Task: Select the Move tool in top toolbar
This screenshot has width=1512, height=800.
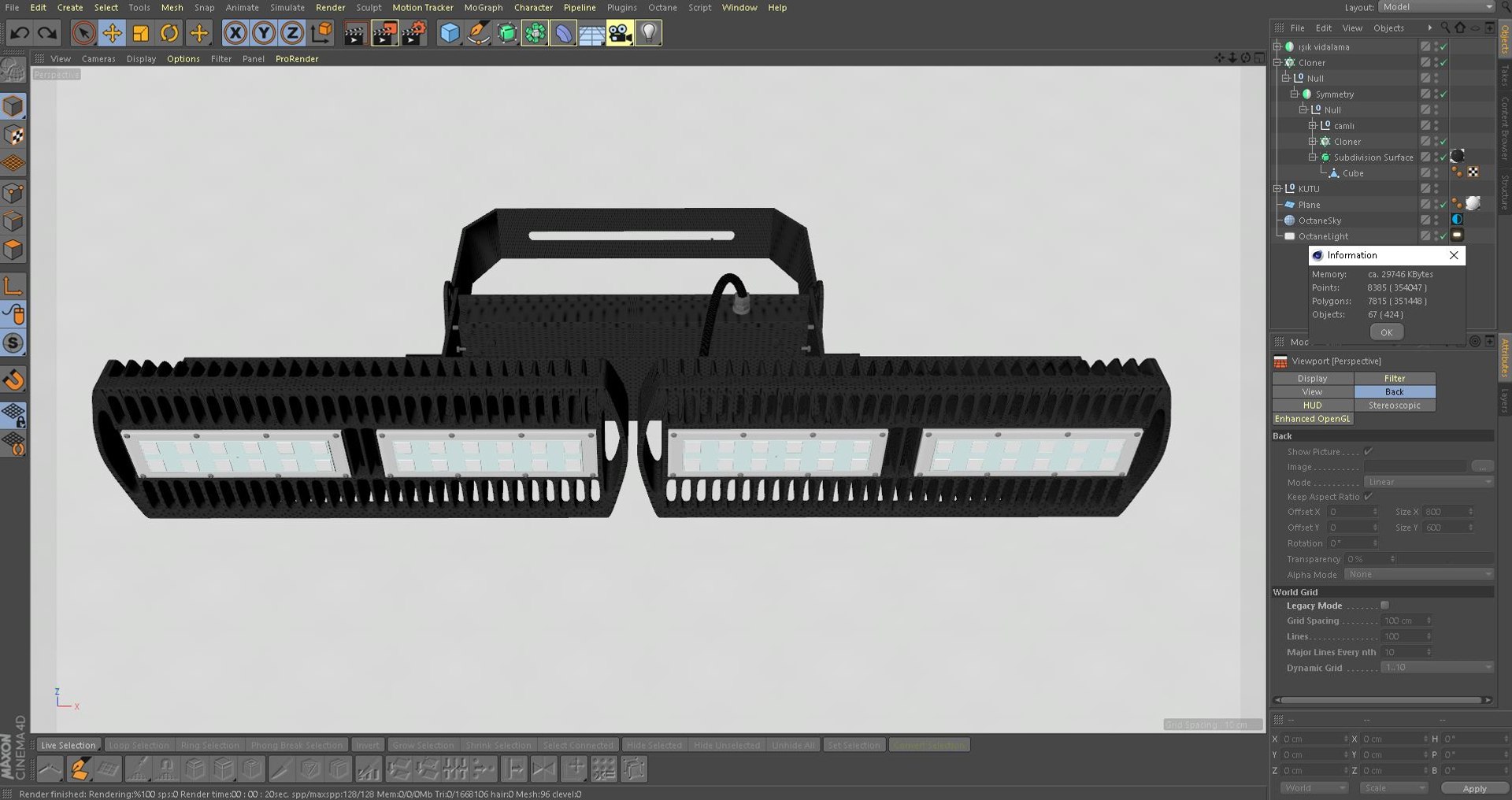Action: [113, 33]
